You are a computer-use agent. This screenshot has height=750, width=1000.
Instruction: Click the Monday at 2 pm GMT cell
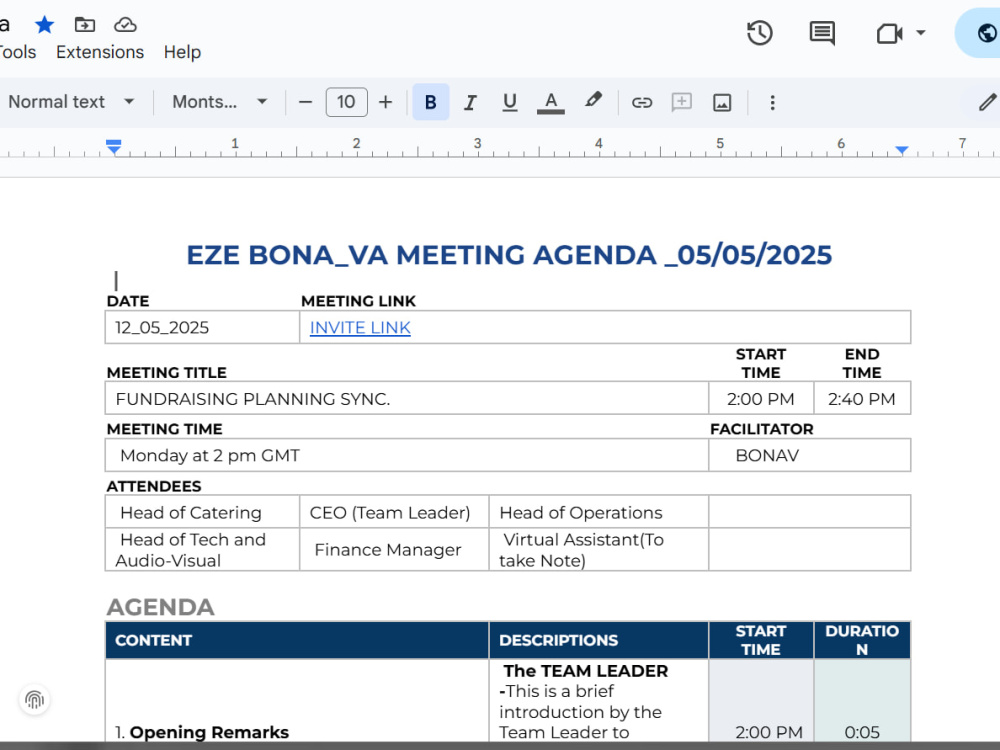pos(407,455)
